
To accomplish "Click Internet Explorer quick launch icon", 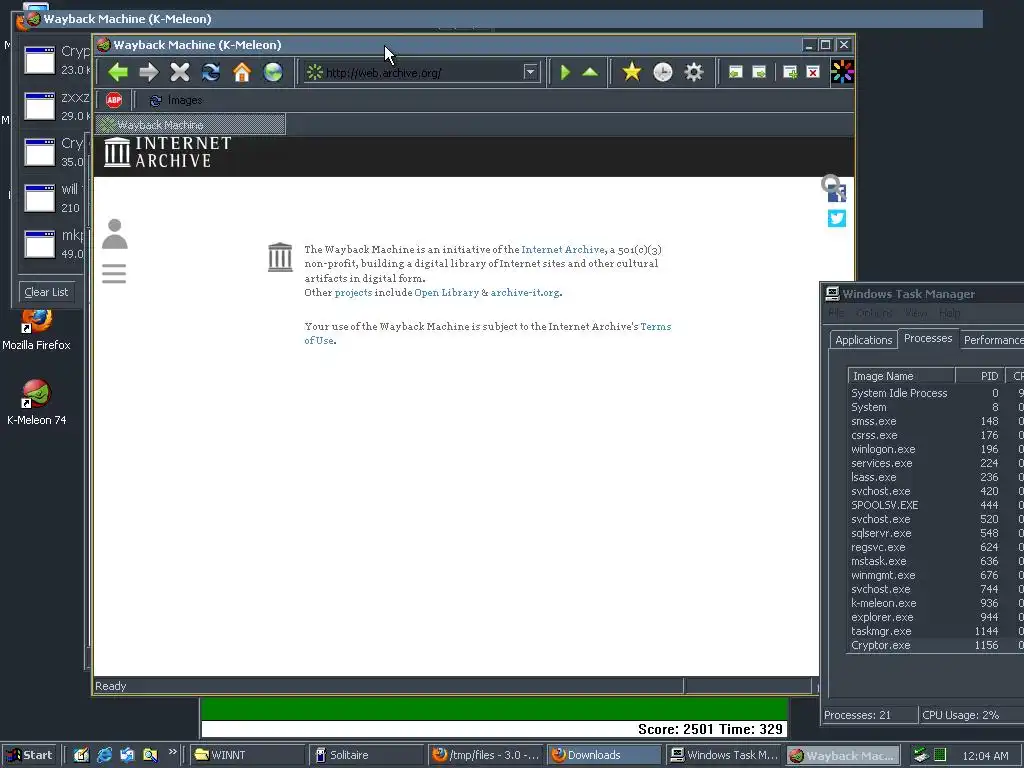I will pyautogui.click(x=104, y=755).
